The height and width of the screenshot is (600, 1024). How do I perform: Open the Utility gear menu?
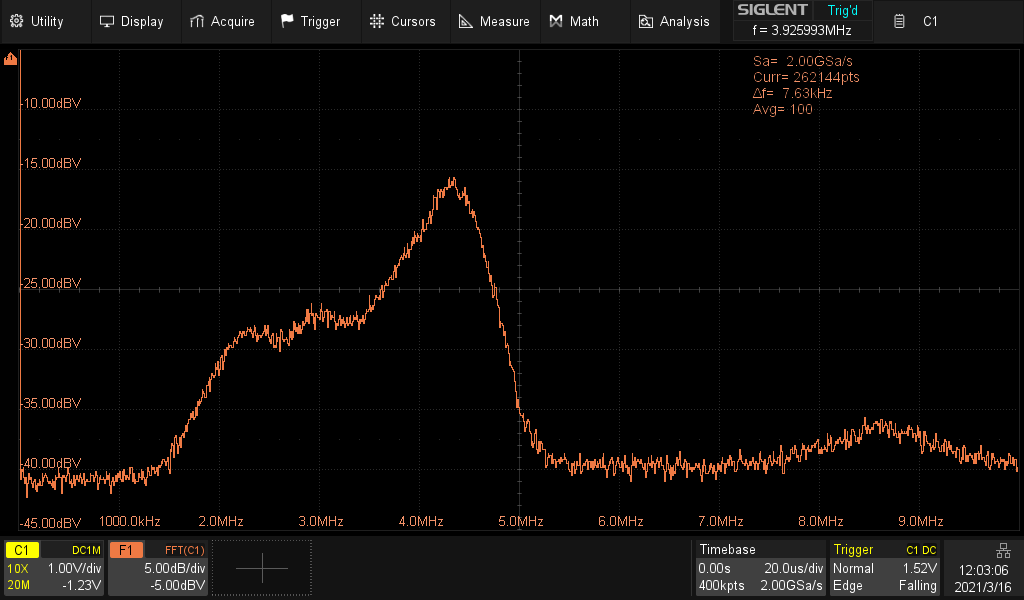tap(37, 22)
